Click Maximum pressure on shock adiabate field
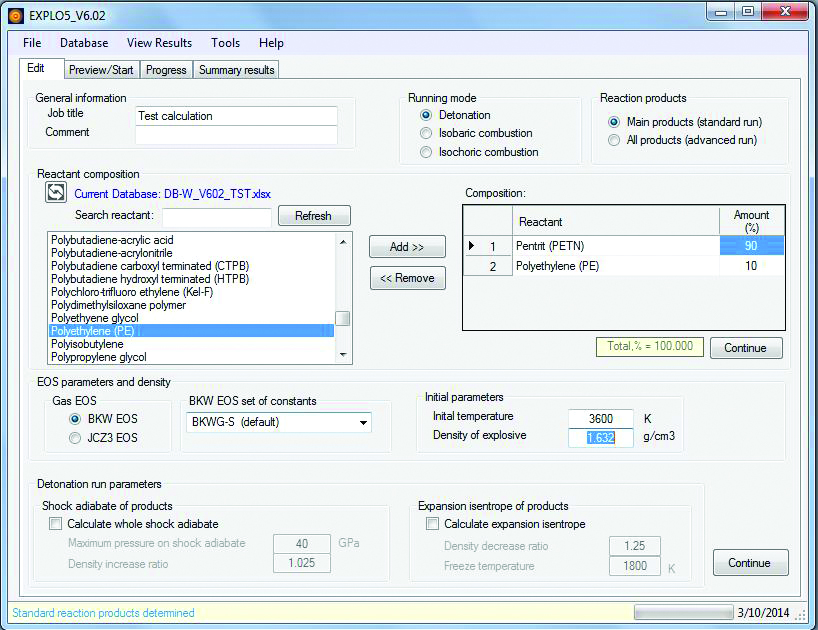The image size is (818, 630). coord(302,543)
